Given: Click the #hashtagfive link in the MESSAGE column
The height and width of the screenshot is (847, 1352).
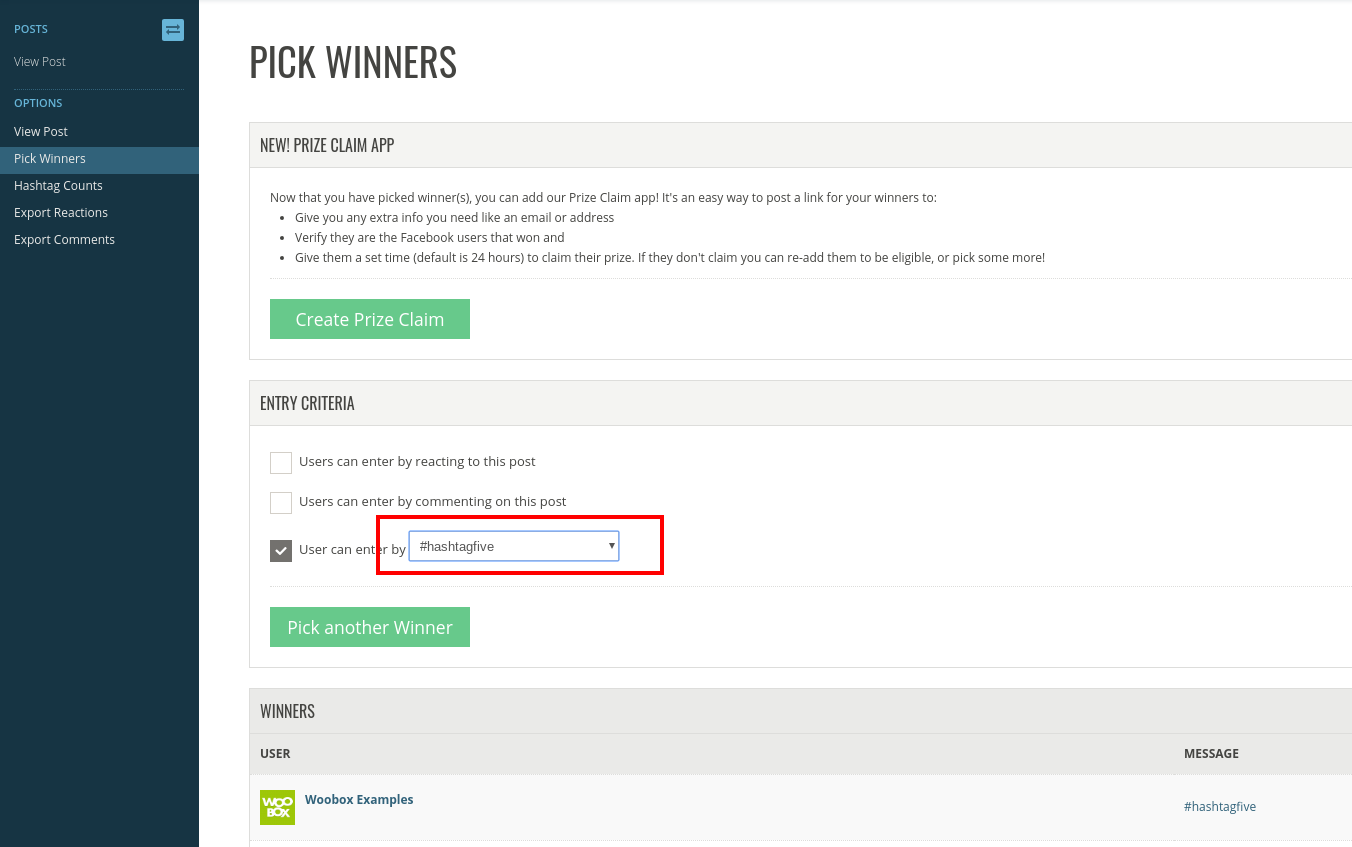Looking at the screenshot, I should pyautogui.click(x=1220, y=806).
